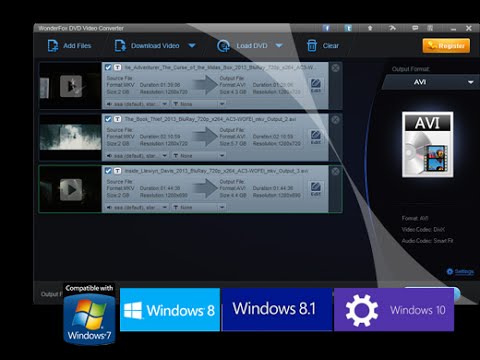Uncheck the Inside_Llewyn_Davis file checkbox

tap(108, 171)
